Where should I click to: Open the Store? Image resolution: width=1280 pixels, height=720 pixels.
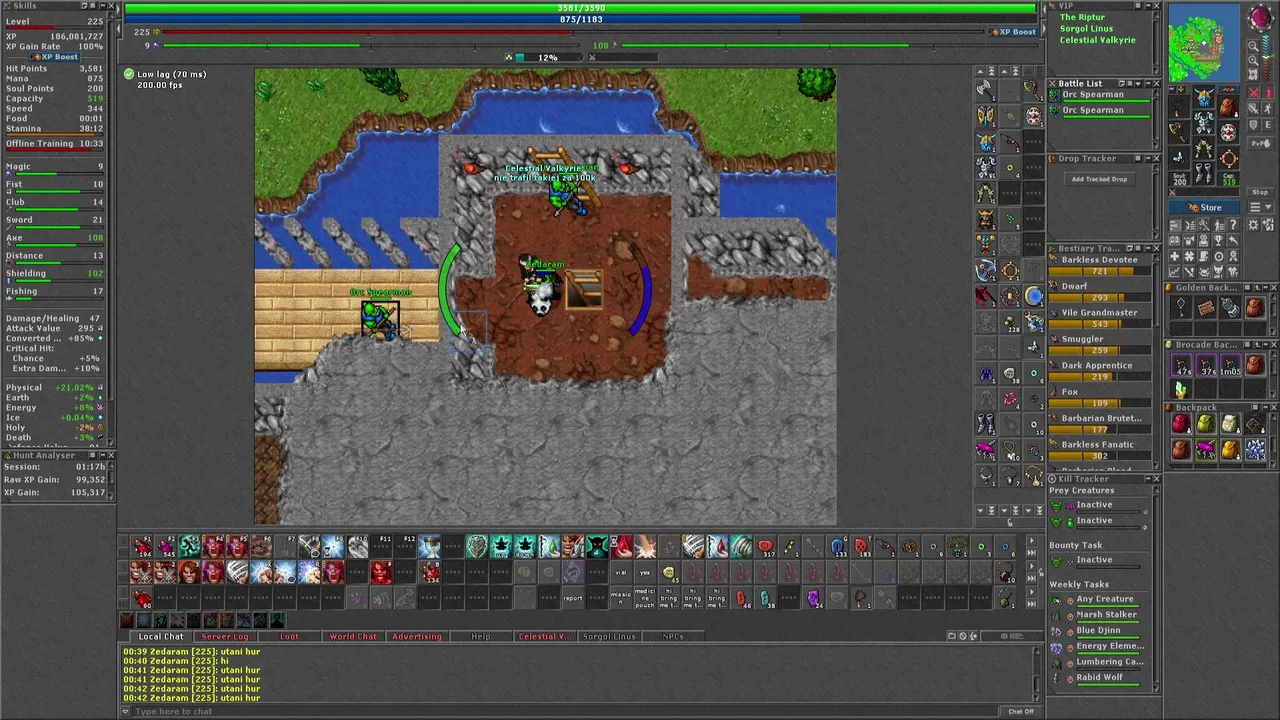coord(1203,208)
